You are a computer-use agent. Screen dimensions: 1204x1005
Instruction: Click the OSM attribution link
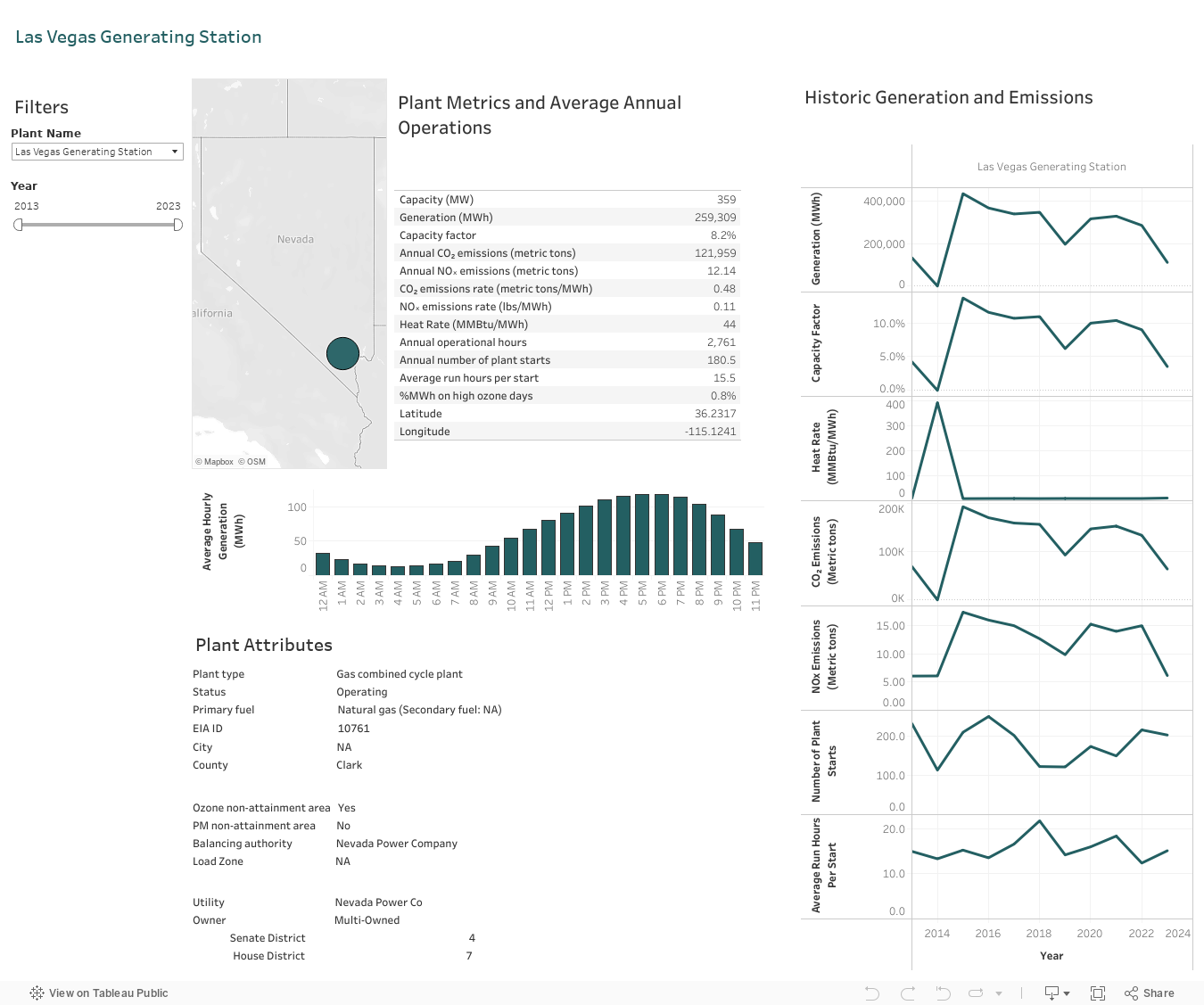point(252,462)
